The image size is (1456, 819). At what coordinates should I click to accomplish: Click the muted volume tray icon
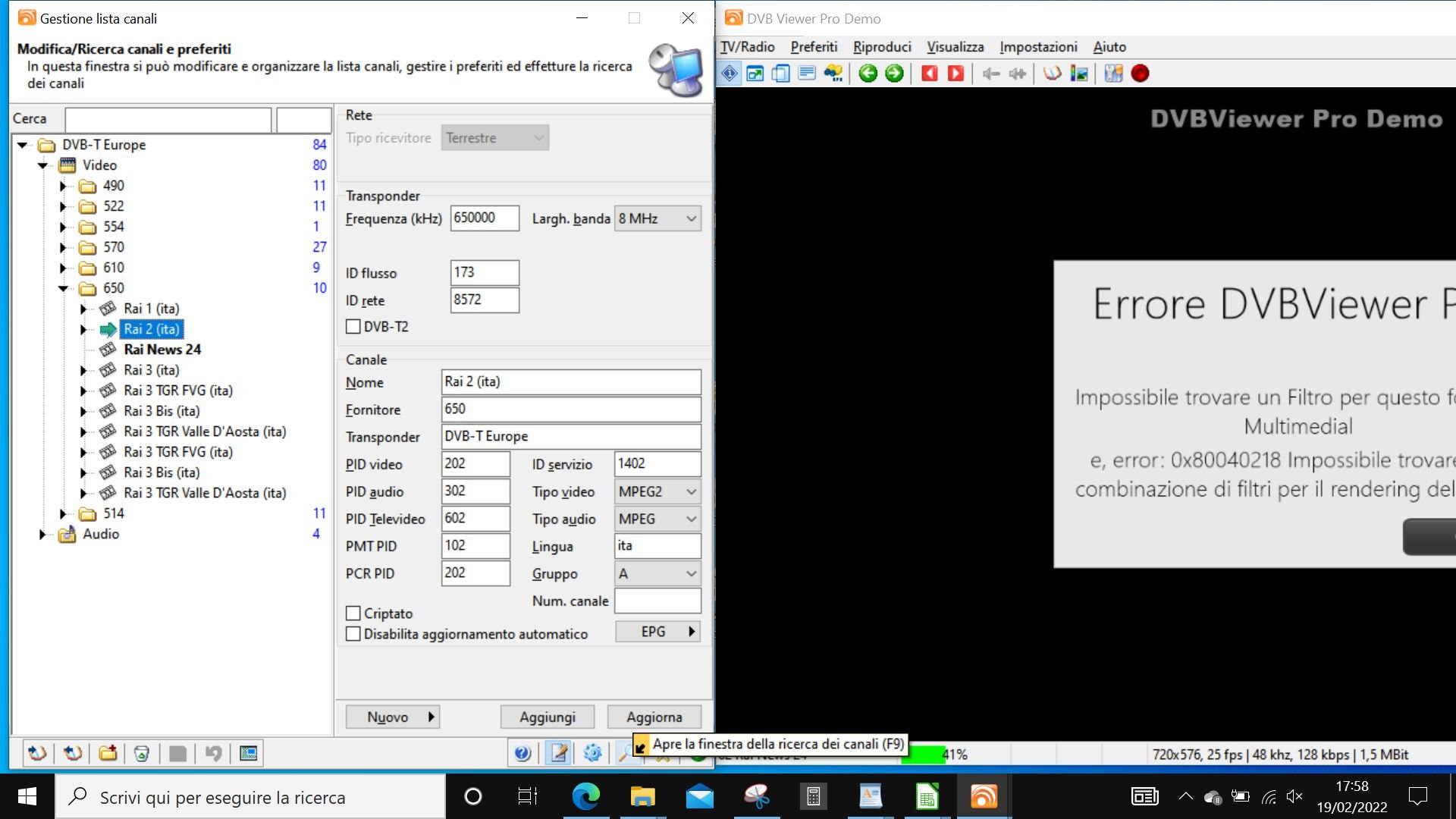[x=1294, y=796]
